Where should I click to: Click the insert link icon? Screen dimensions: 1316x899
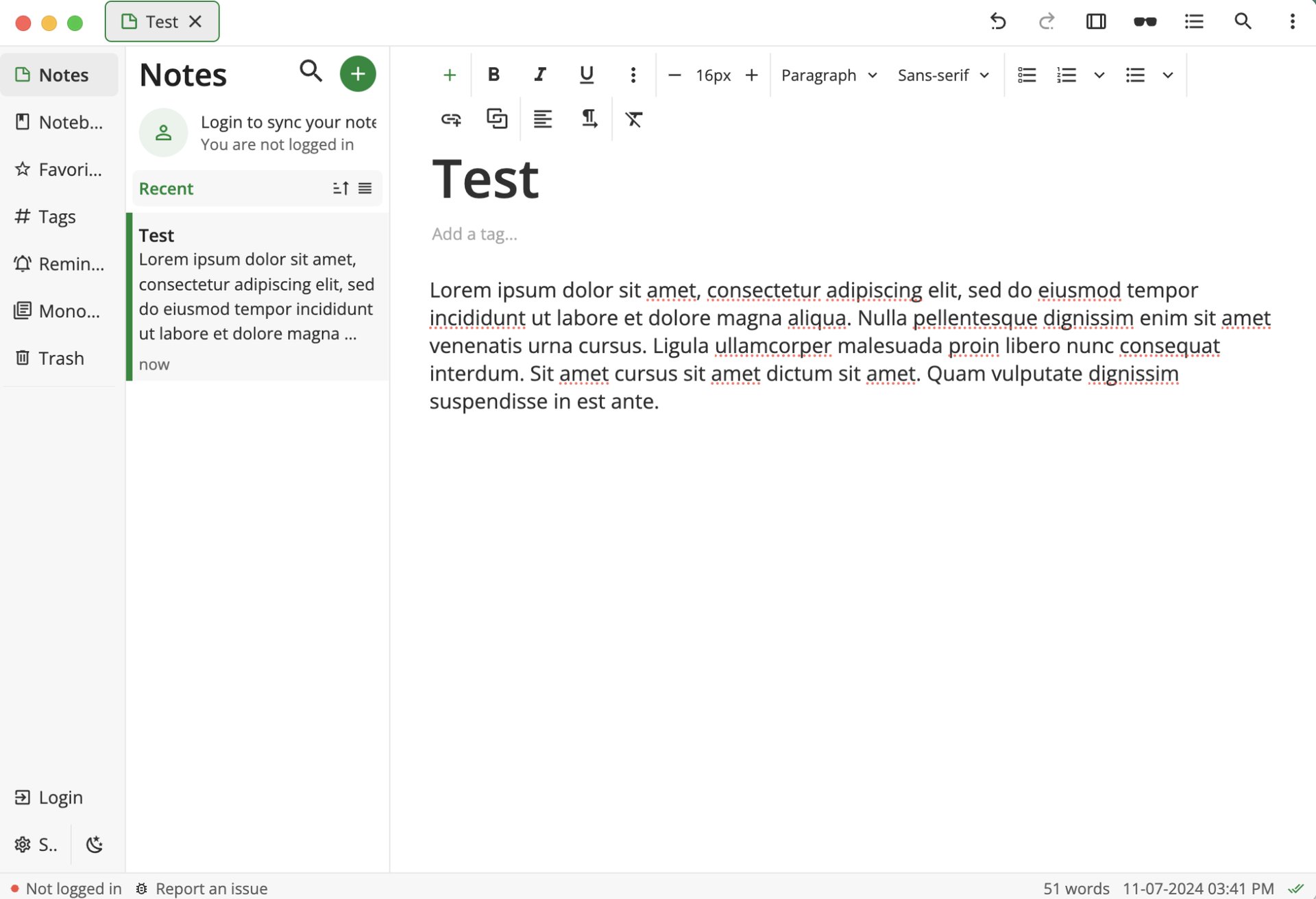point(451,119)
